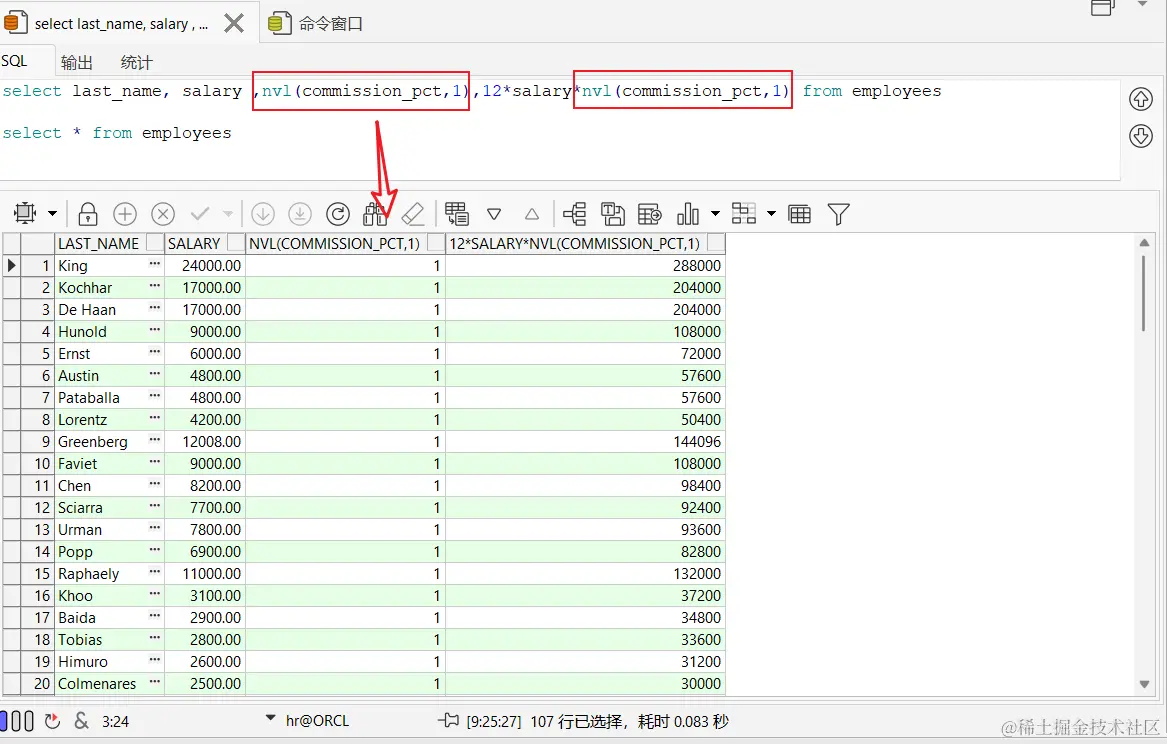
Task: Click the 144096 annual salary cell
Action: pyautogui.click(x=585, y=441)
